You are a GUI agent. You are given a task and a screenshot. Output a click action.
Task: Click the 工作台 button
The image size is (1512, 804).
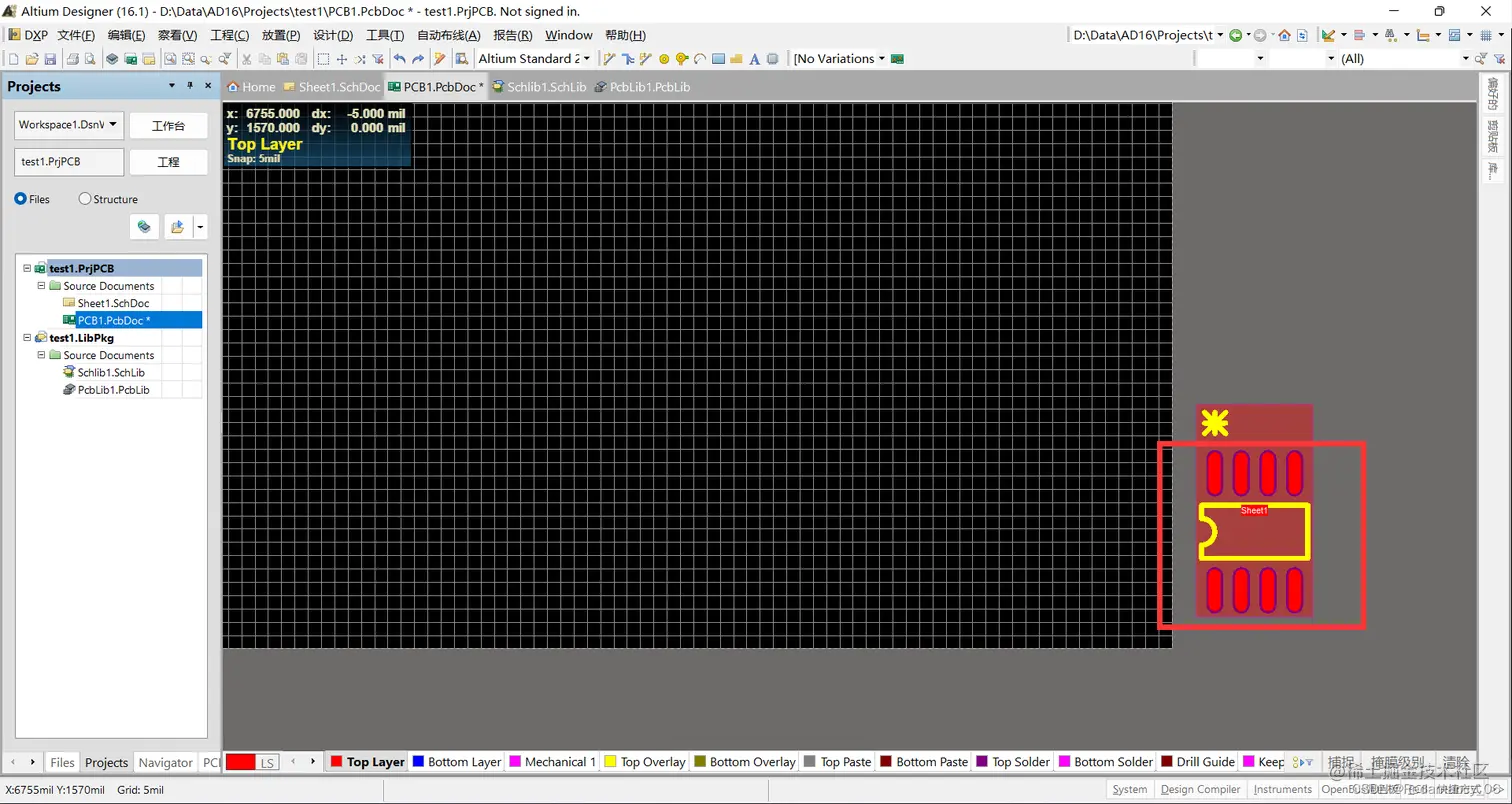click(168, 125)
